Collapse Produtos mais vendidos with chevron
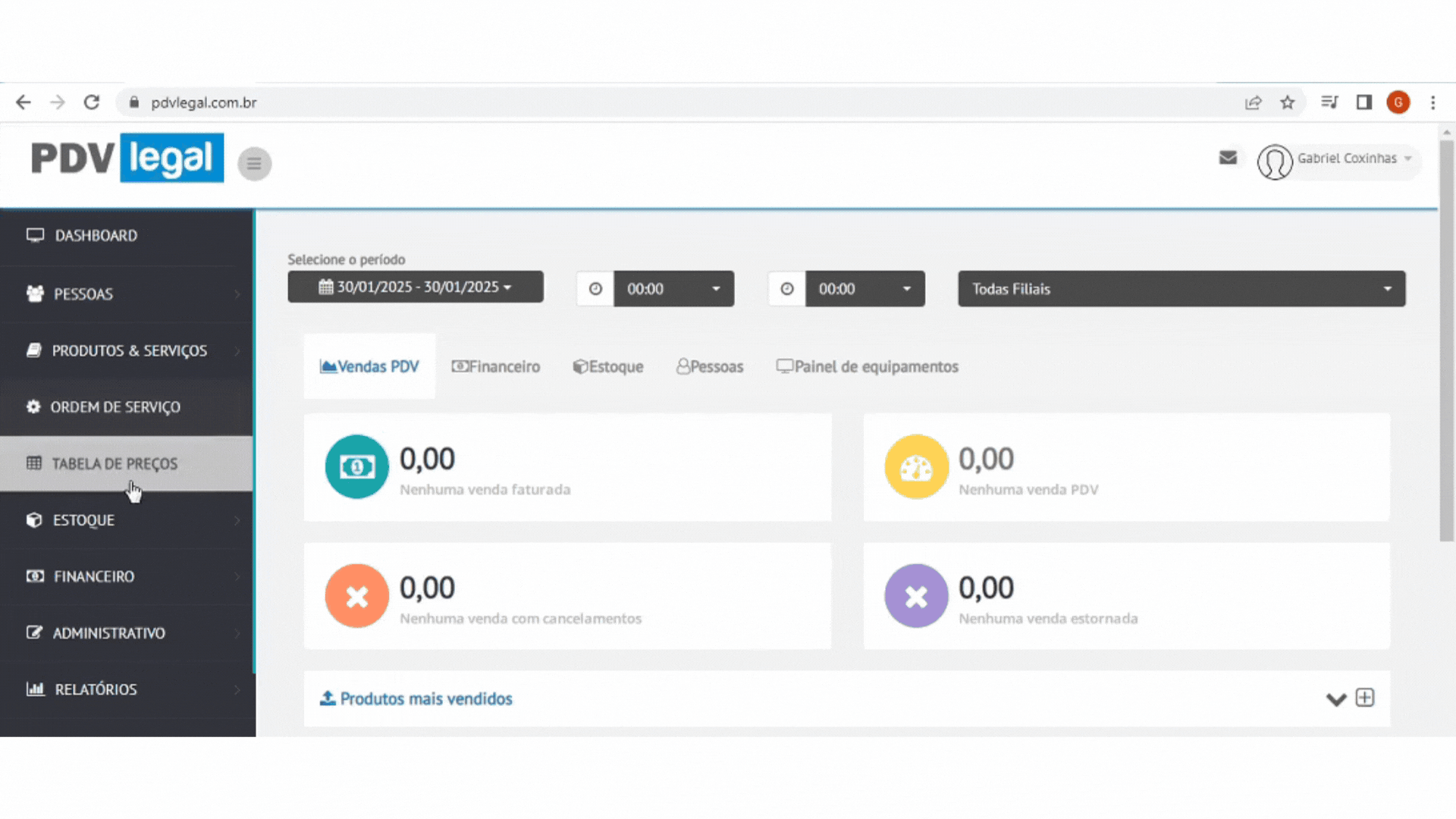This screenshot has width=1456, height=819. [1335, 699]
